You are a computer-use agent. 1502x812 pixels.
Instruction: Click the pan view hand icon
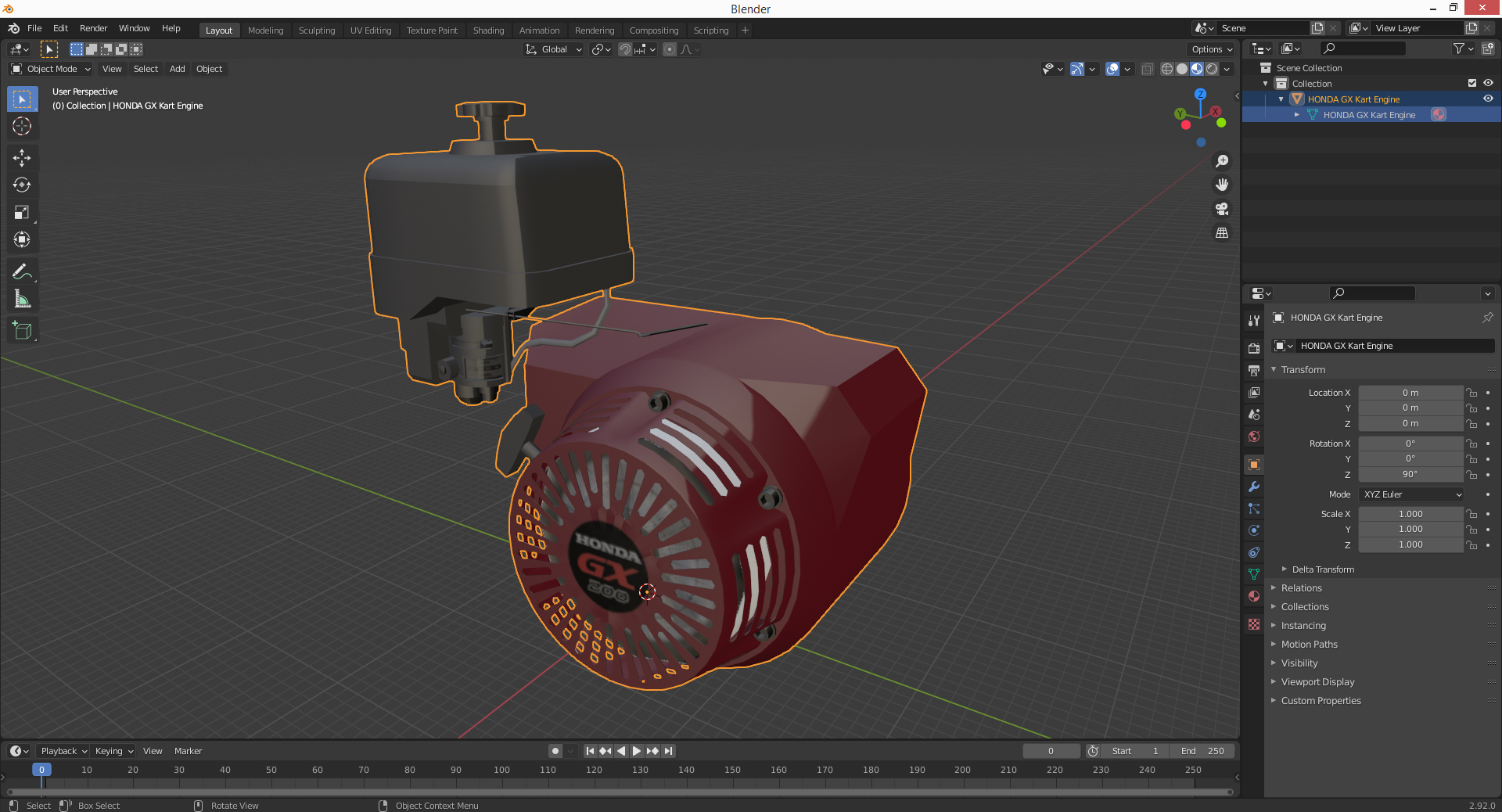[x=1222, y=185]
